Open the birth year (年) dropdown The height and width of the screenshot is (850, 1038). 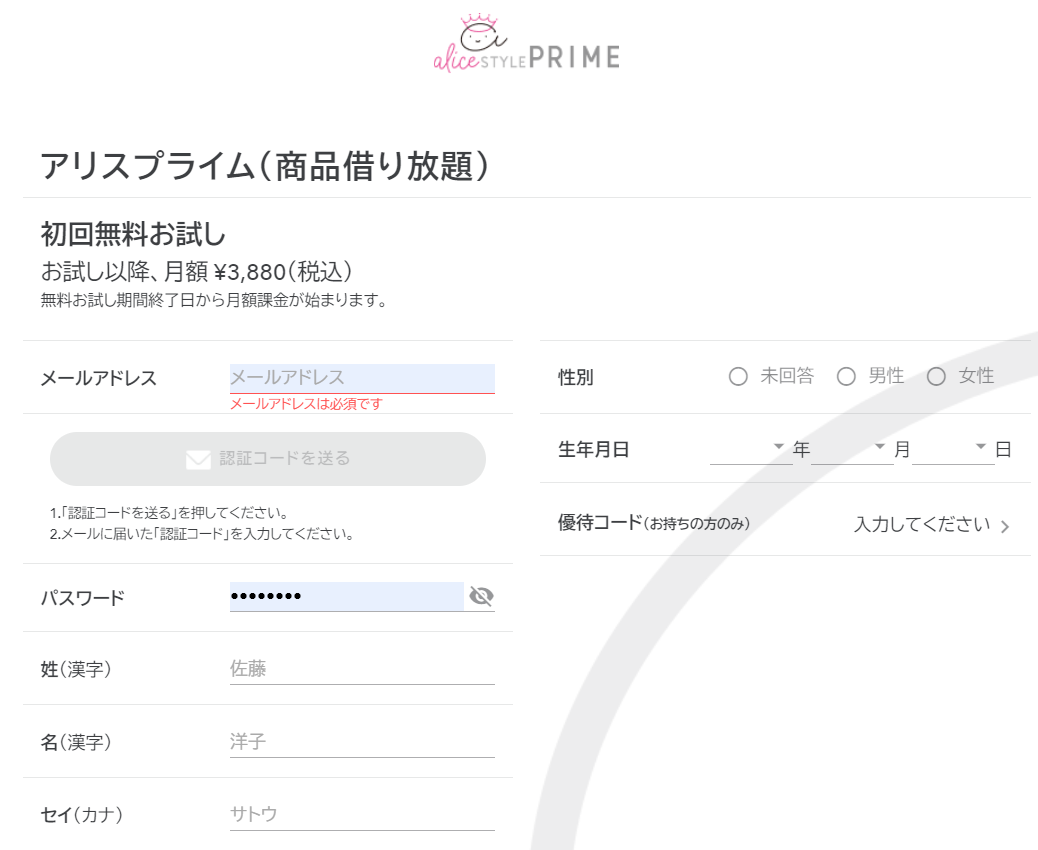coord(750,449)
